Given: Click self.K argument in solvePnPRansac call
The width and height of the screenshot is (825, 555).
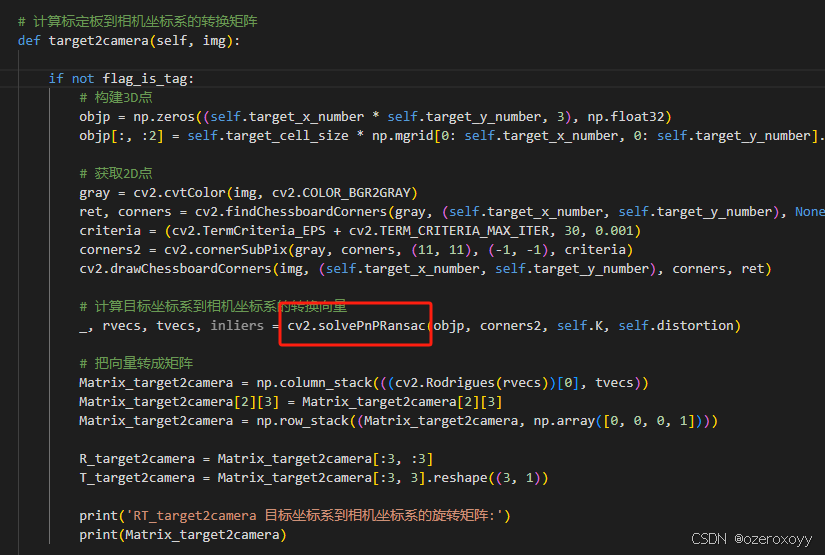Looking at the screenshot, I should (x=580, y=326).
